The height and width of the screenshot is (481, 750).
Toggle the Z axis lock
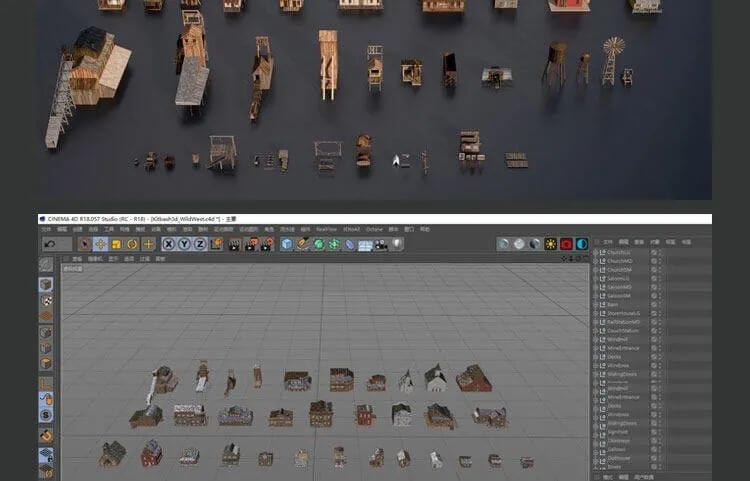[x=200, y=243]
